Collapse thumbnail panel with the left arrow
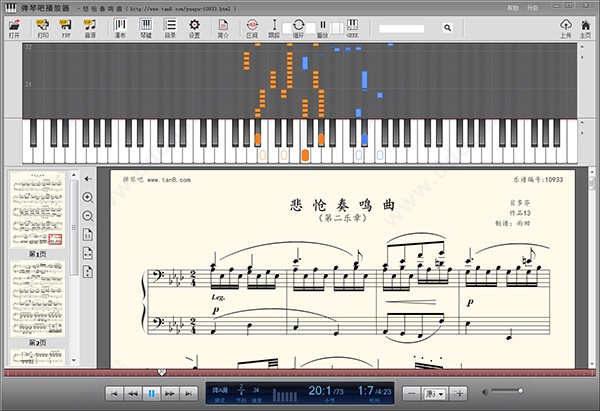This screenshot has height=411, width=600. point(88,178)
